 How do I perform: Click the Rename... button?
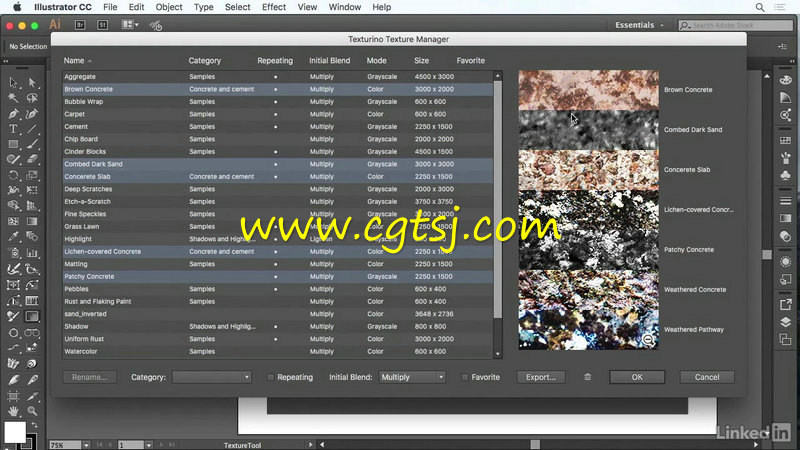[90, 377]
